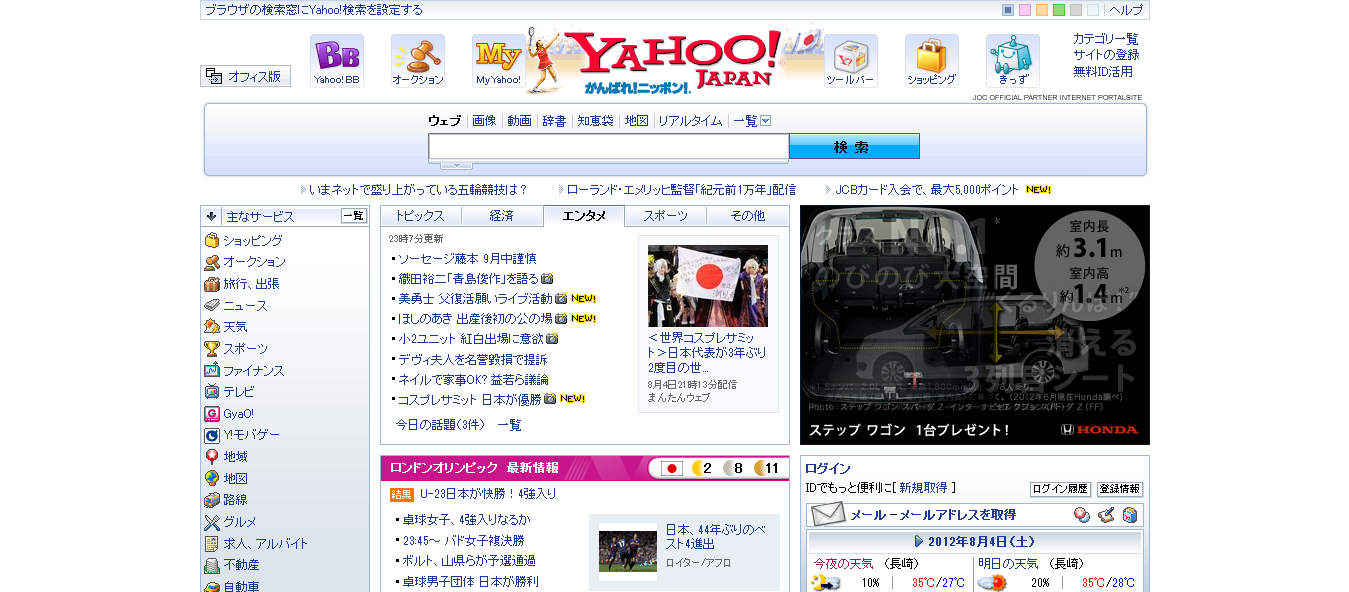Expand the small handle below the search box
The image size is (1349, 592).
click(456, 165)
